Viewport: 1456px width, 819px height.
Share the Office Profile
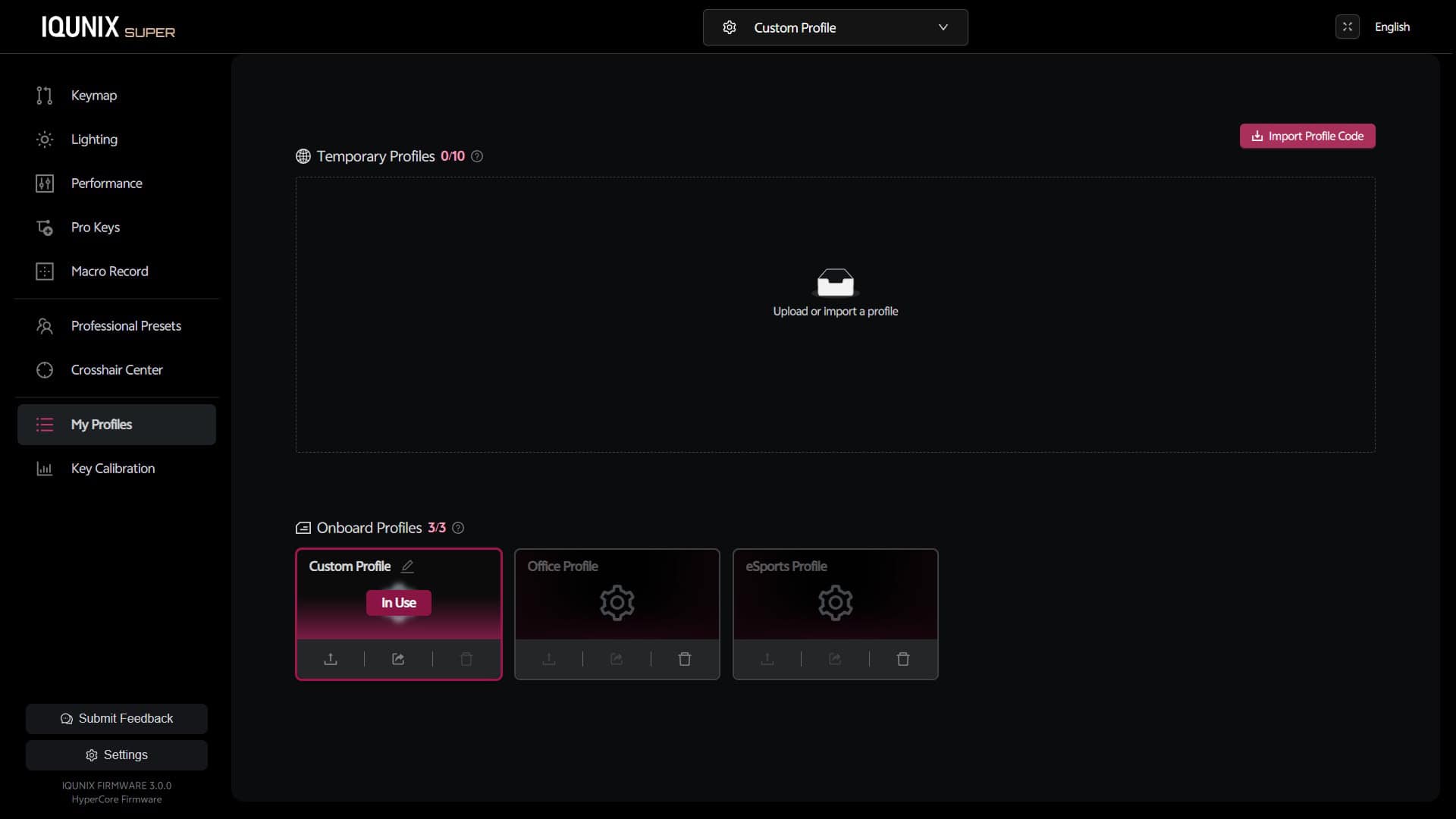tap(617, 659)
